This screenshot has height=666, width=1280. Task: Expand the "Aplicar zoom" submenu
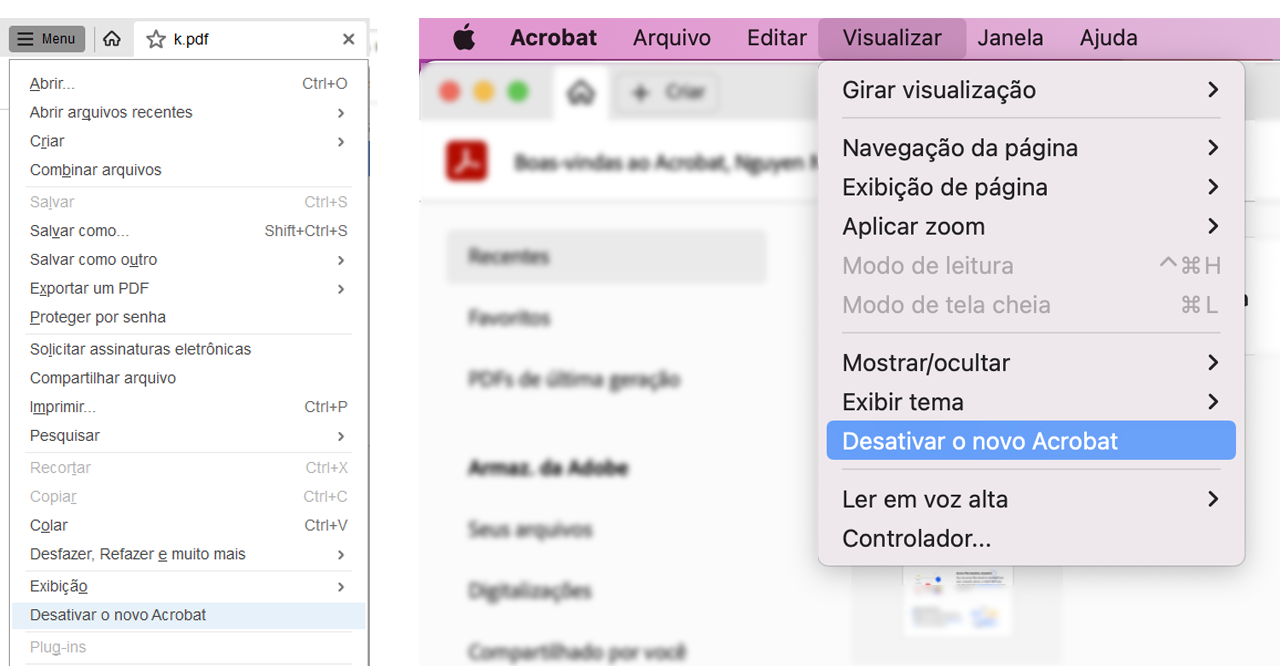pos(913,226)
